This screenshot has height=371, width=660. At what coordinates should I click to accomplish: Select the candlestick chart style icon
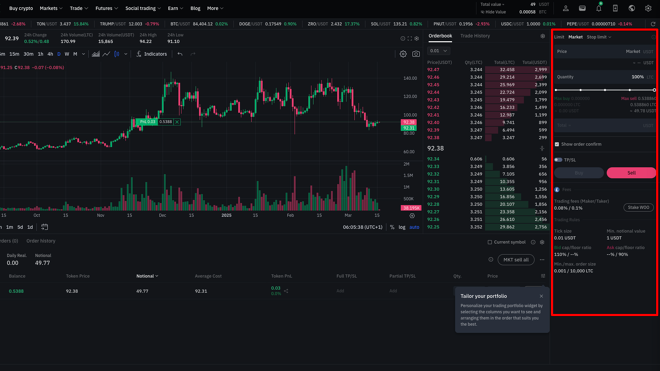[x=117, y=54]
